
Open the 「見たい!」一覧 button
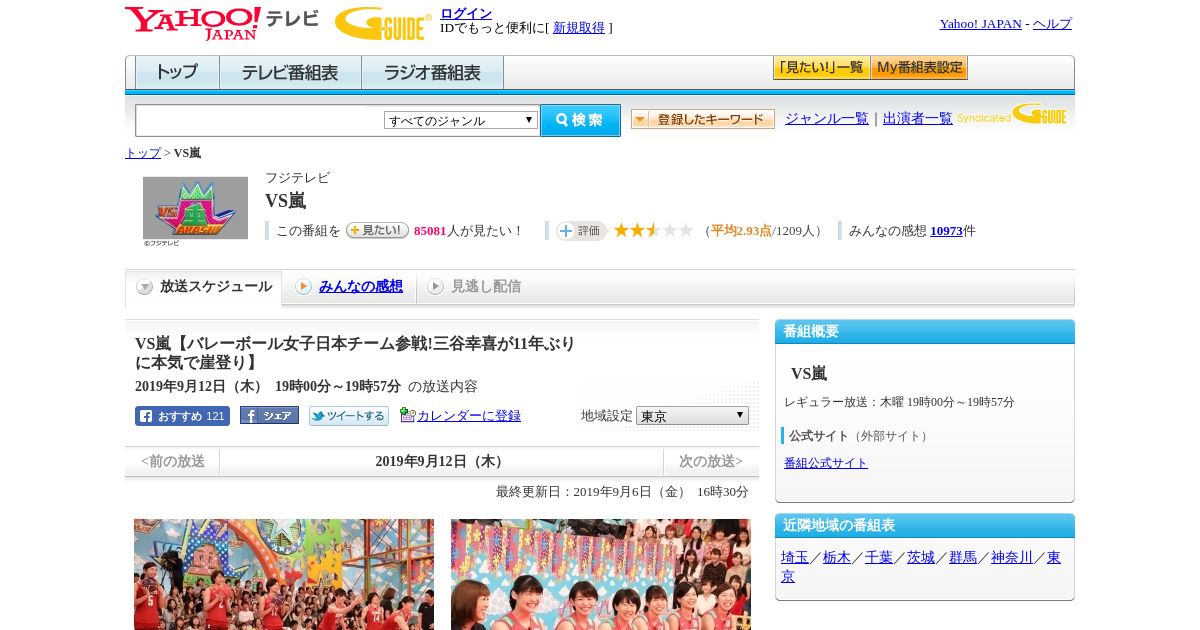(x=821, y=68)
